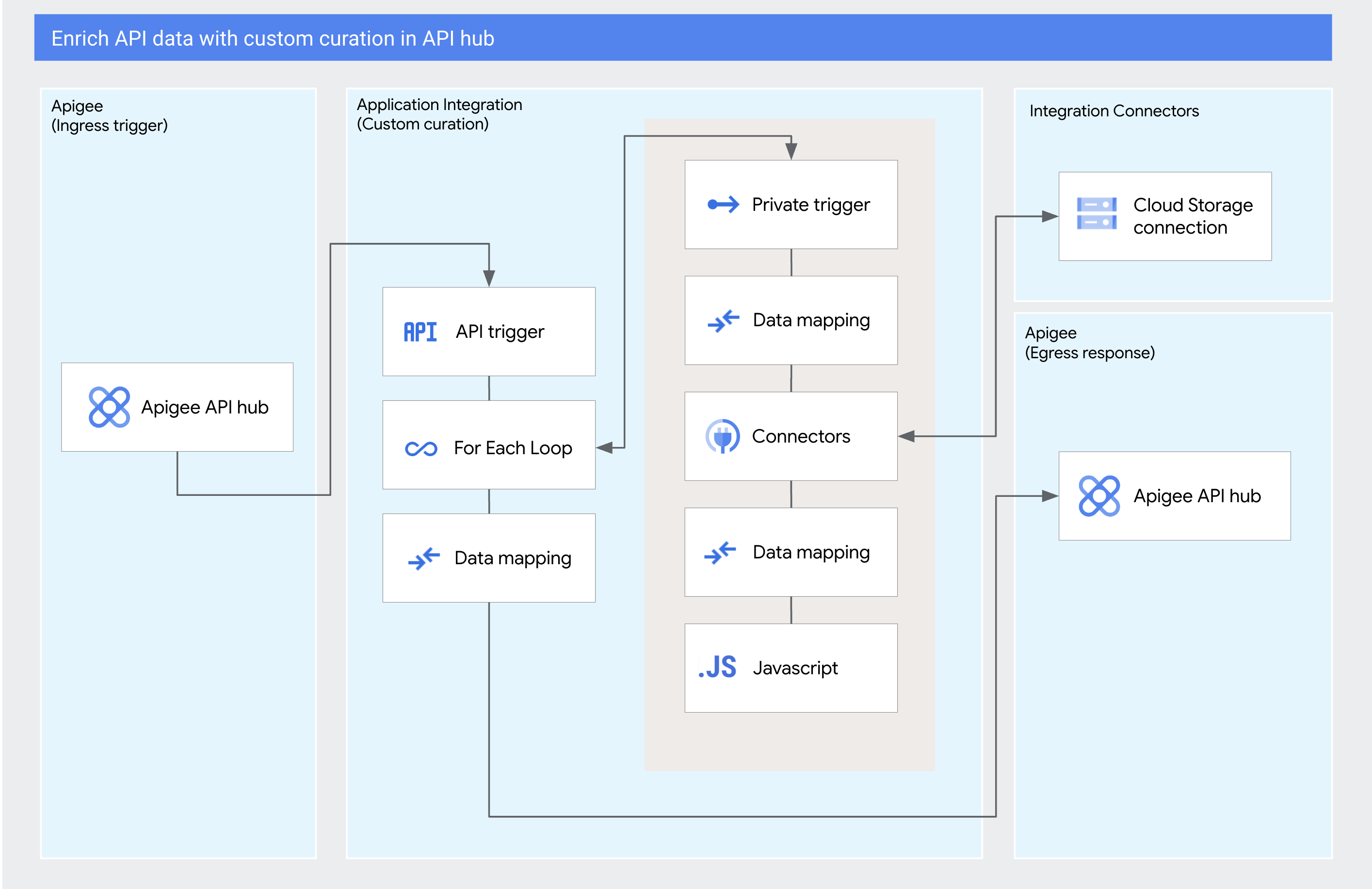Click the Data mapping icon above Connectors

pos(721,320)
